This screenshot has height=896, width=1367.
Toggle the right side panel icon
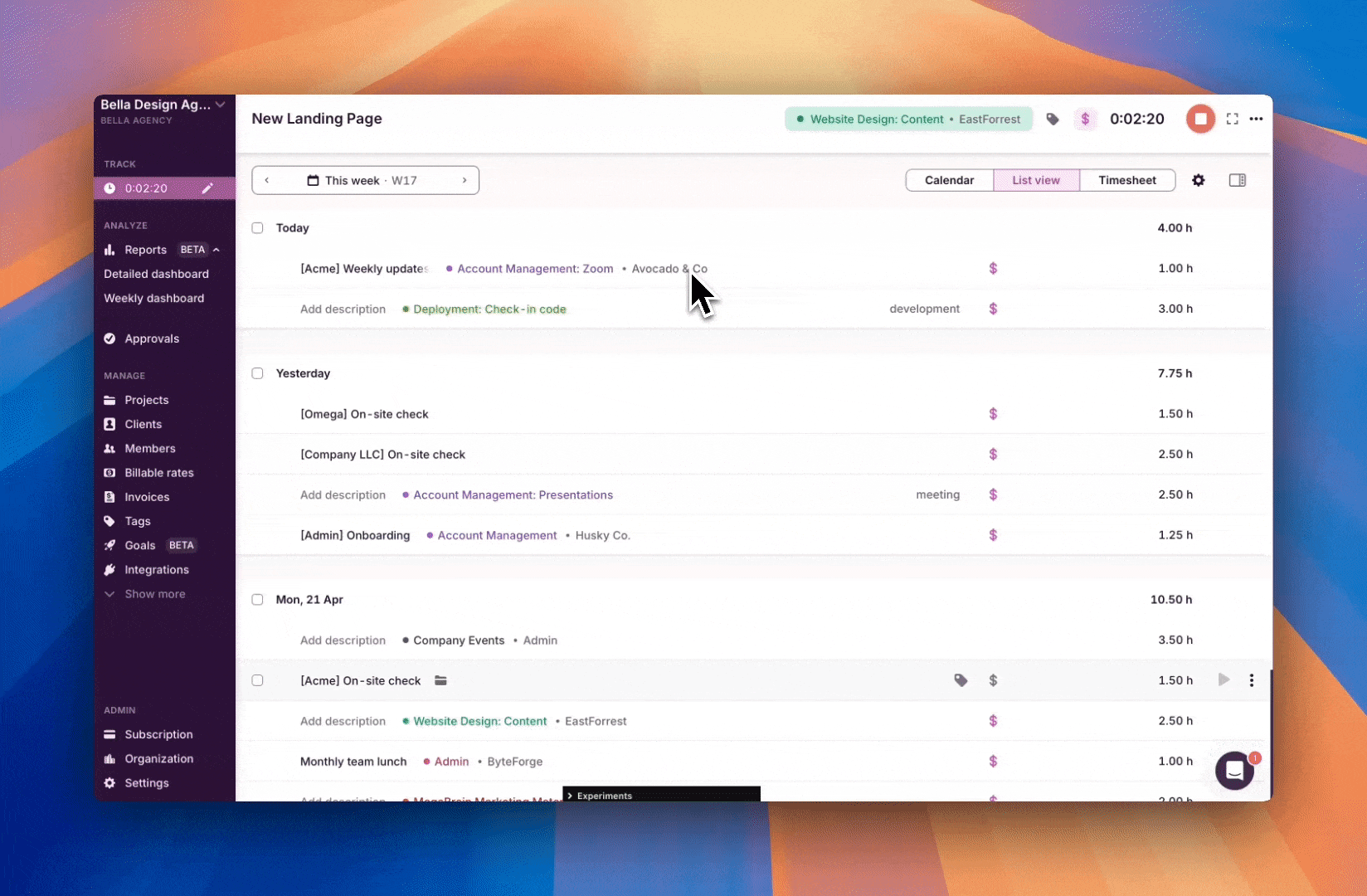[1237, 180]
